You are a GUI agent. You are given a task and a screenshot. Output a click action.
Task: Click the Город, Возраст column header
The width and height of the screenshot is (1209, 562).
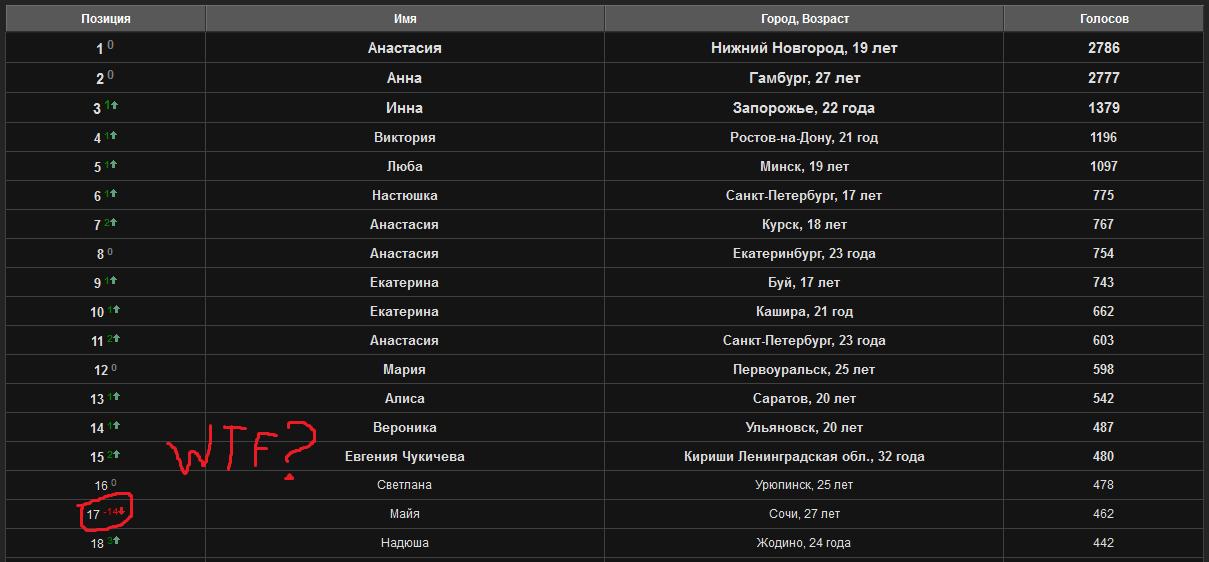pos(804,18)
